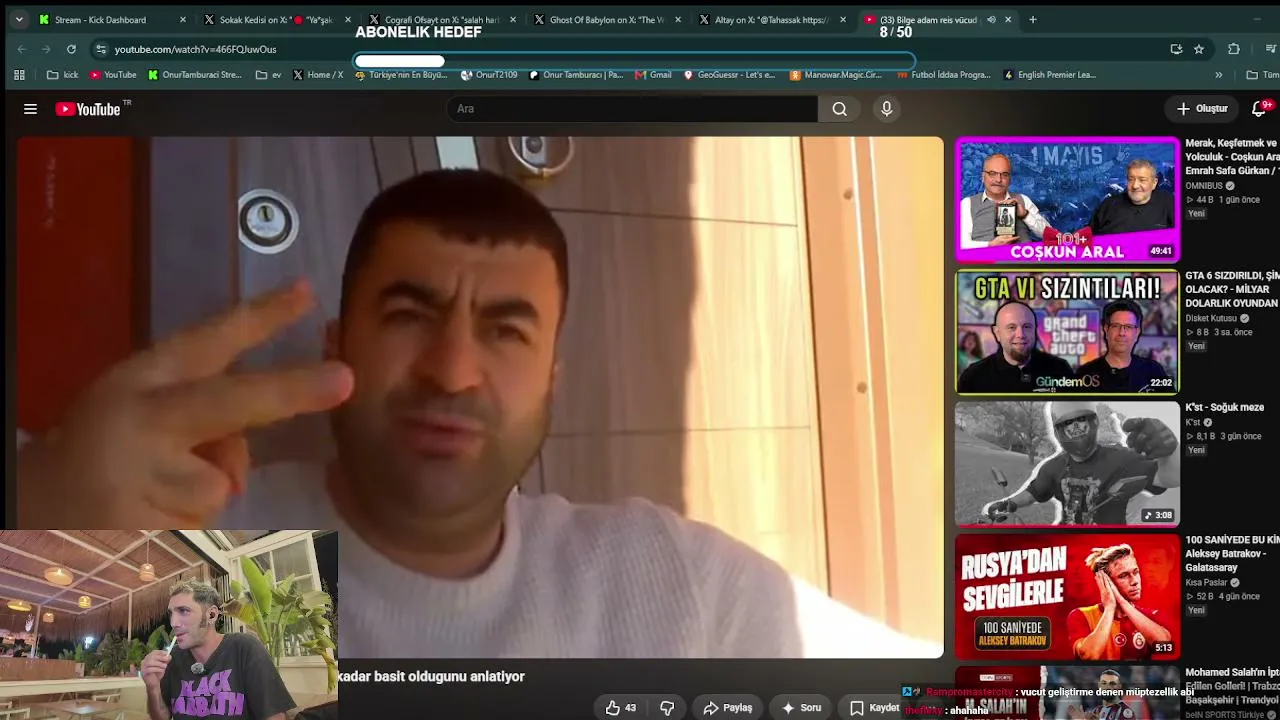Open YouTube notifications bell
Viewport: 1280px width, 720px height.
(x=1259, y=109)
